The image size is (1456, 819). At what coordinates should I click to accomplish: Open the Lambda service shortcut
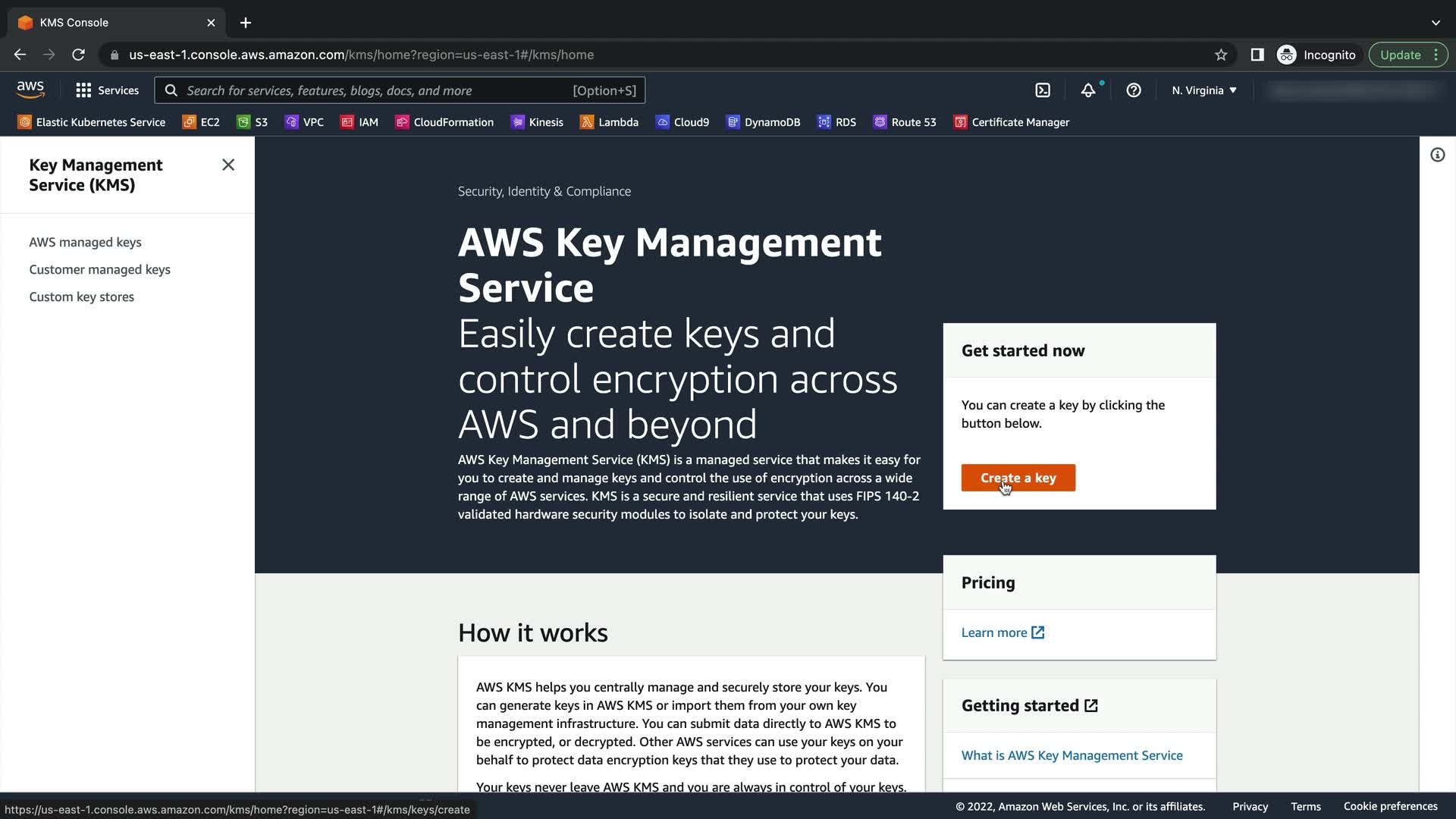(x=609, y=122)
